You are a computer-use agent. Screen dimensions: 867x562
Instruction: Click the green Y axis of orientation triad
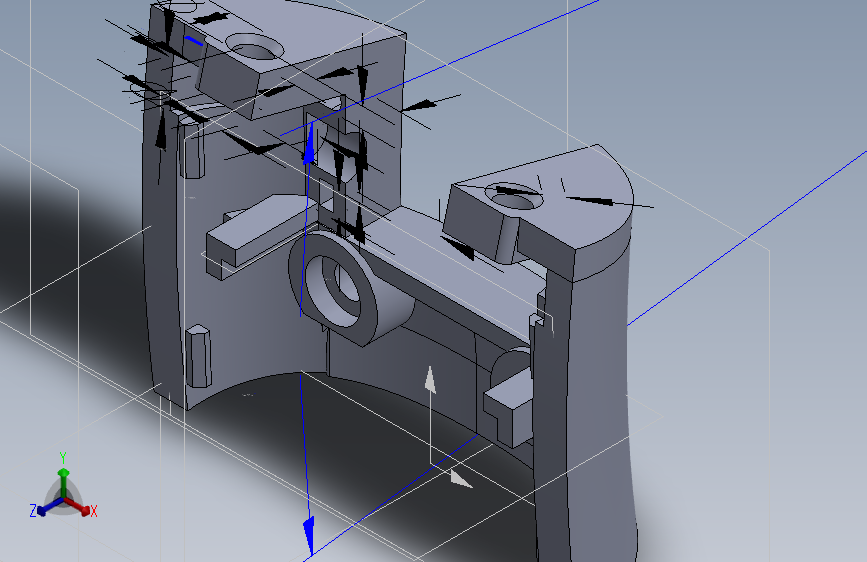64,475
